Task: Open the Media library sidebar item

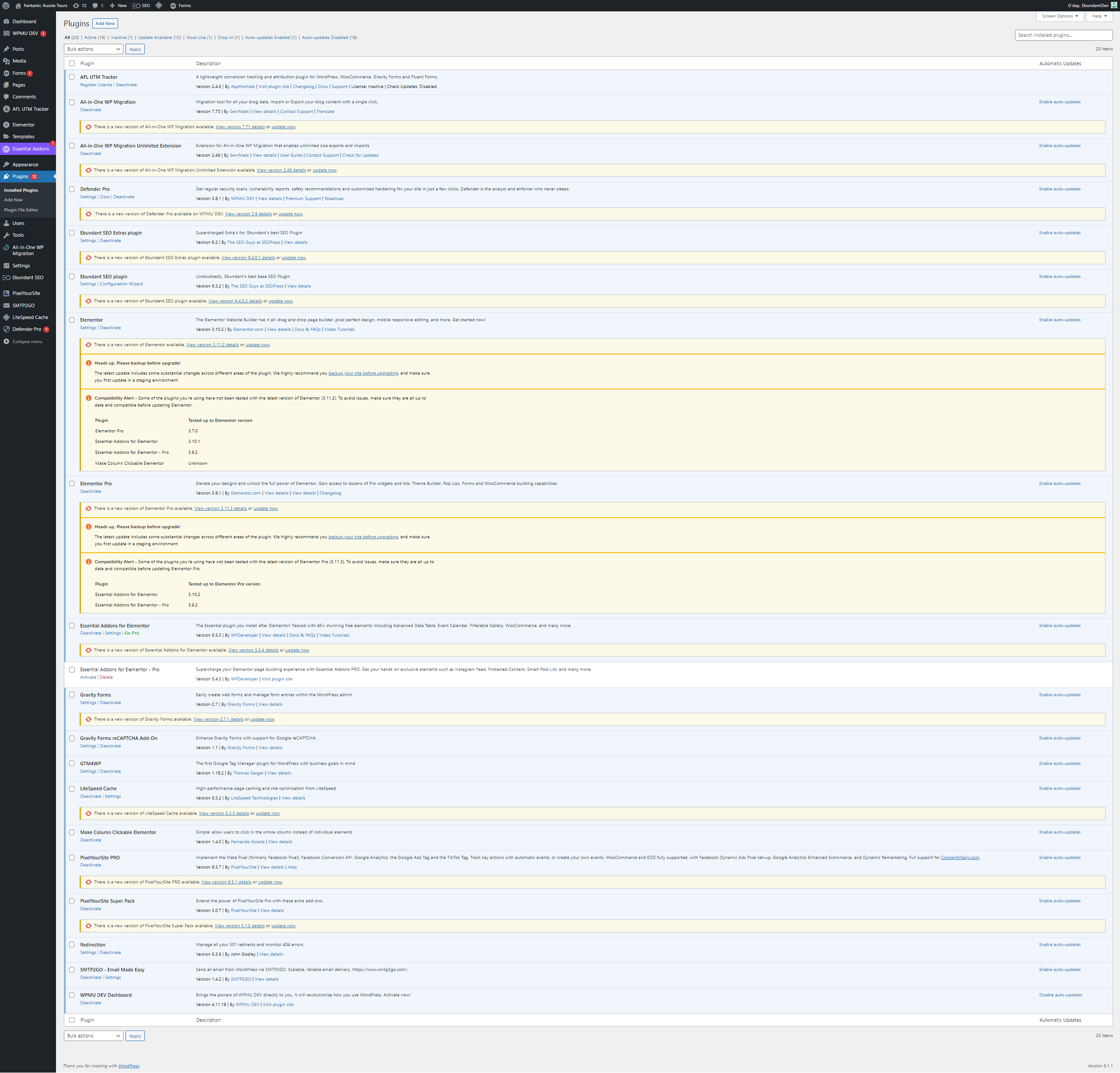Action: 19,61
